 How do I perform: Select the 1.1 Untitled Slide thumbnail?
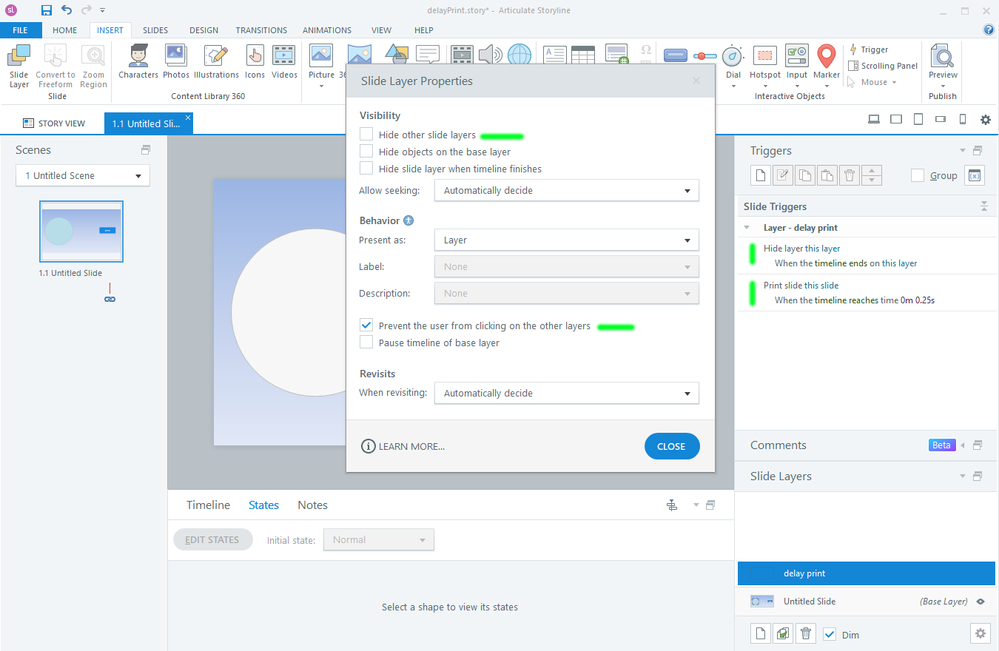tap(81, 232)
